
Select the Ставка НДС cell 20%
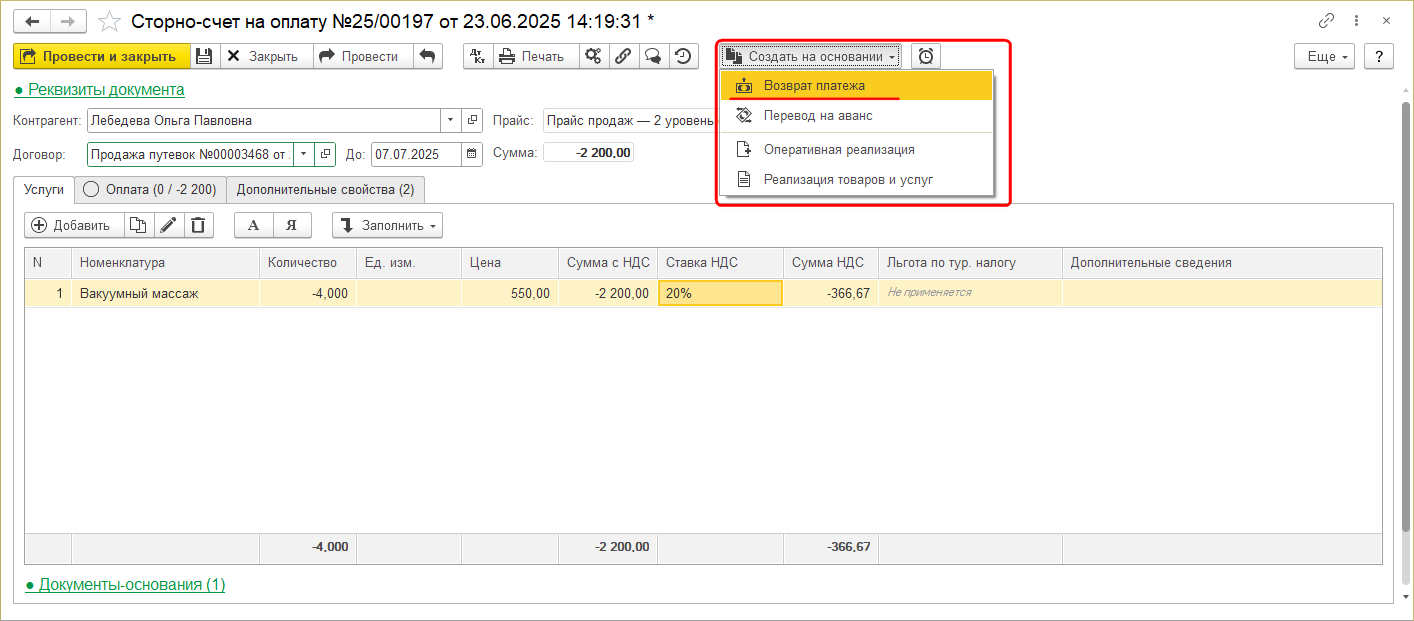coord(720,293)
